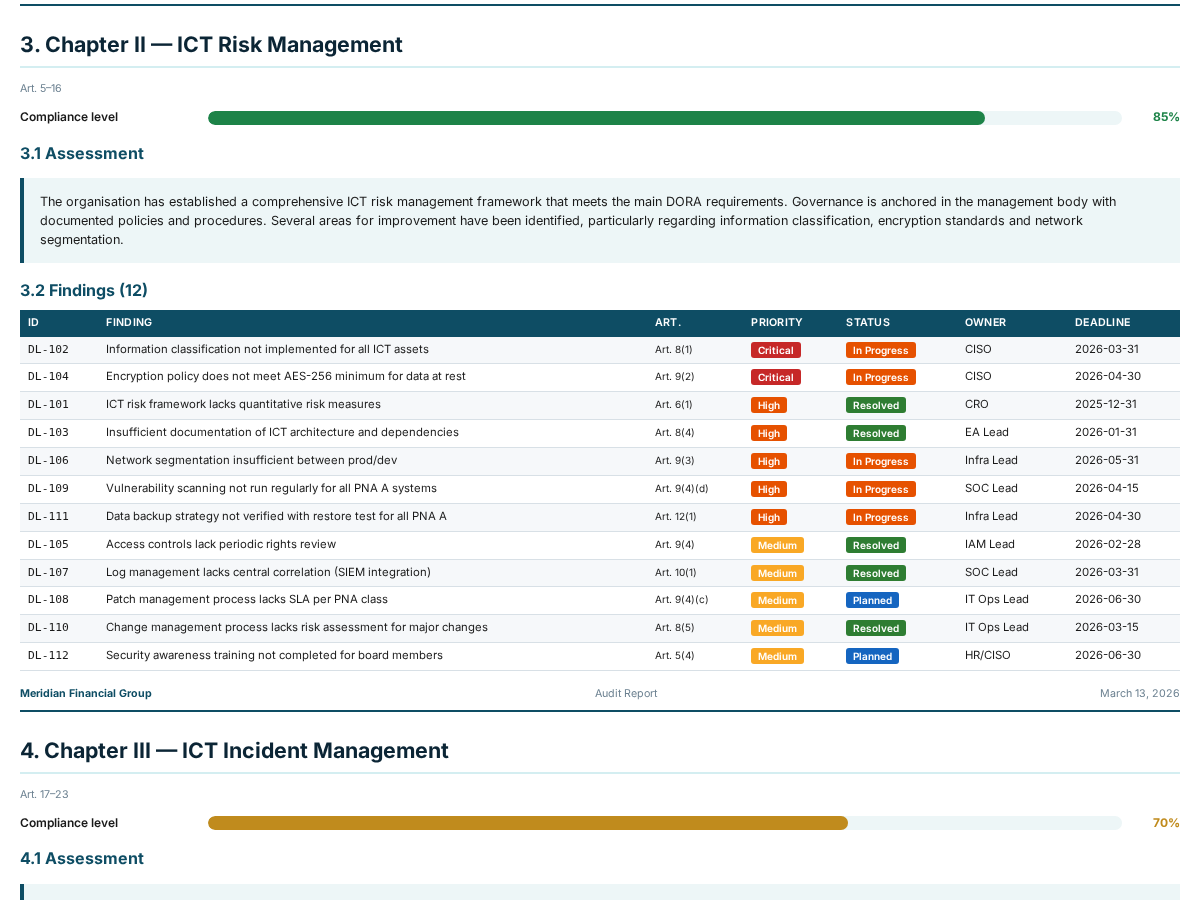
Task: Click the Planned status badge for DL-108
Action: [x=872, y=600]
